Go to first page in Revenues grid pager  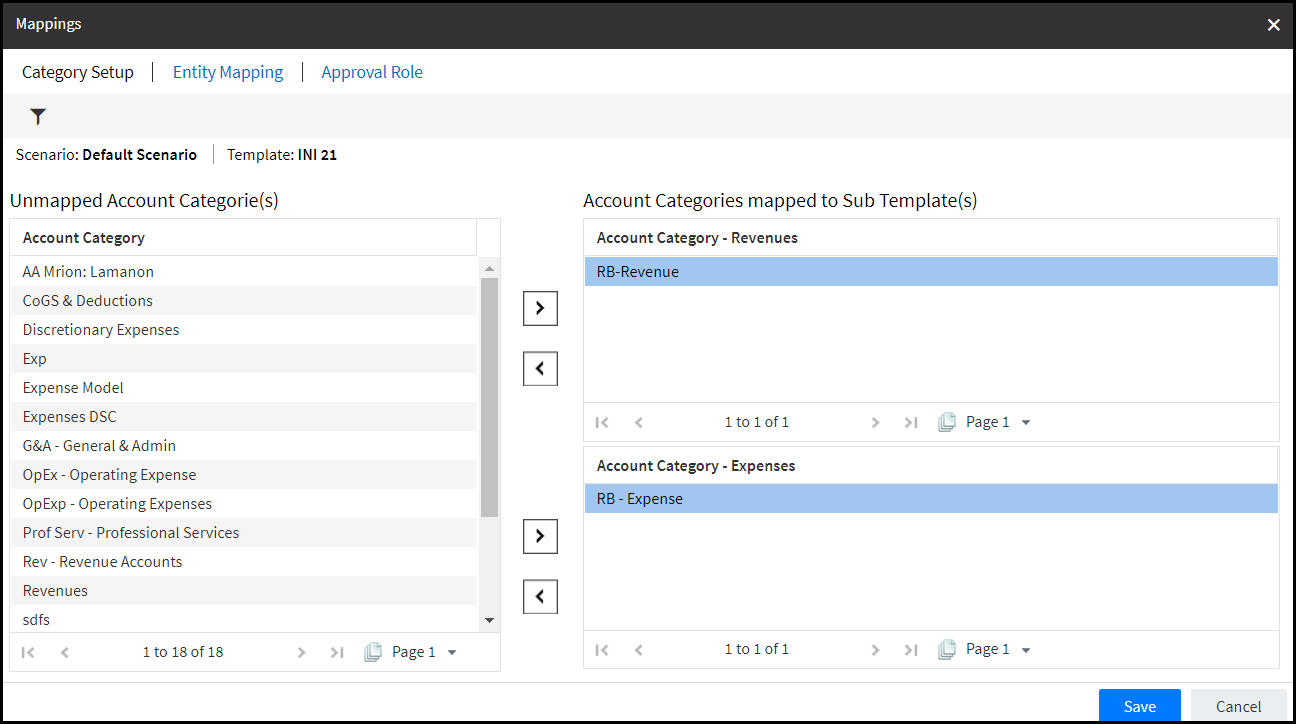pyautogui.click(x=602, y=422)
